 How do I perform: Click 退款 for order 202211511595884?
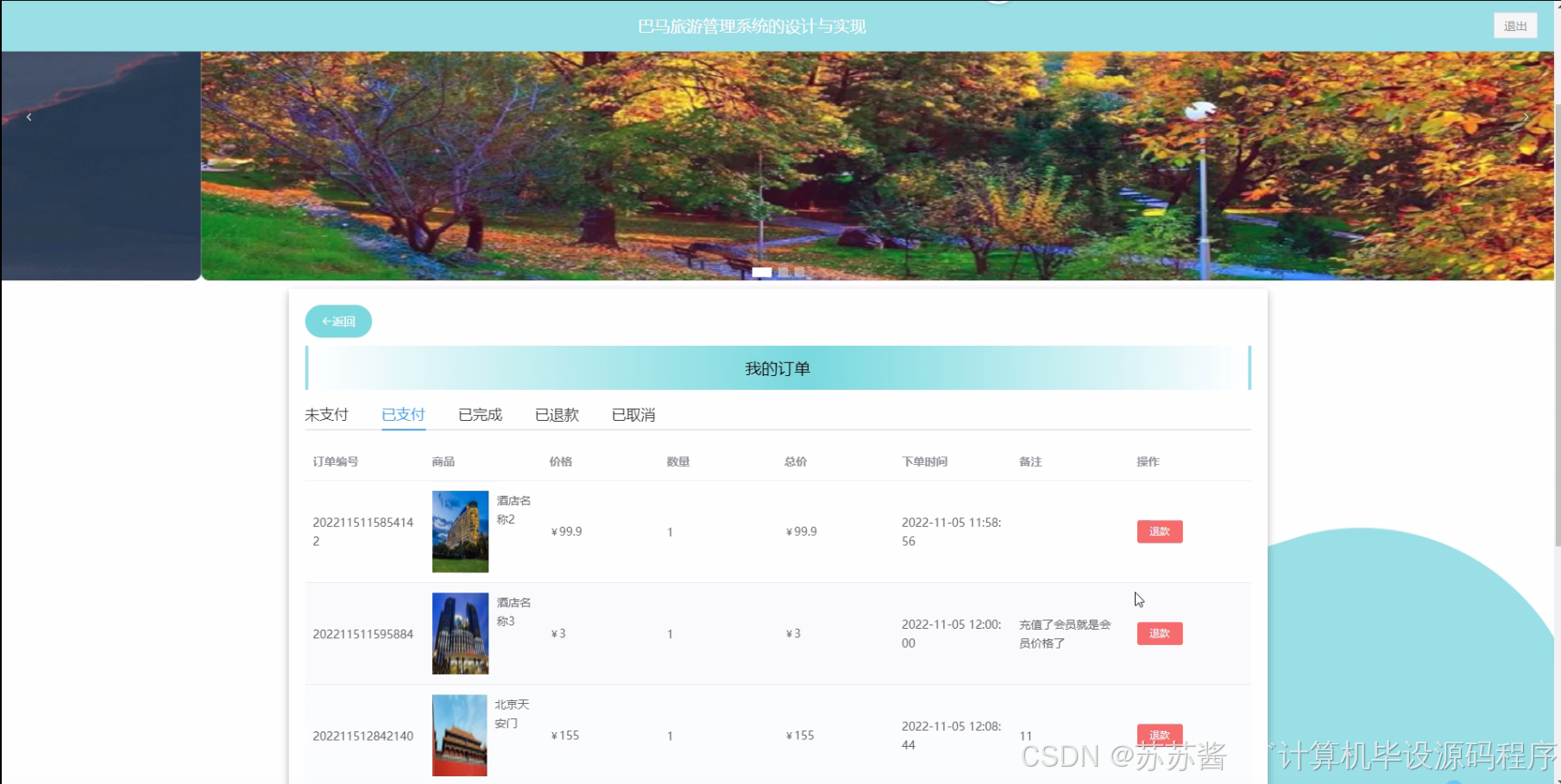click(x=1160, y=633)
